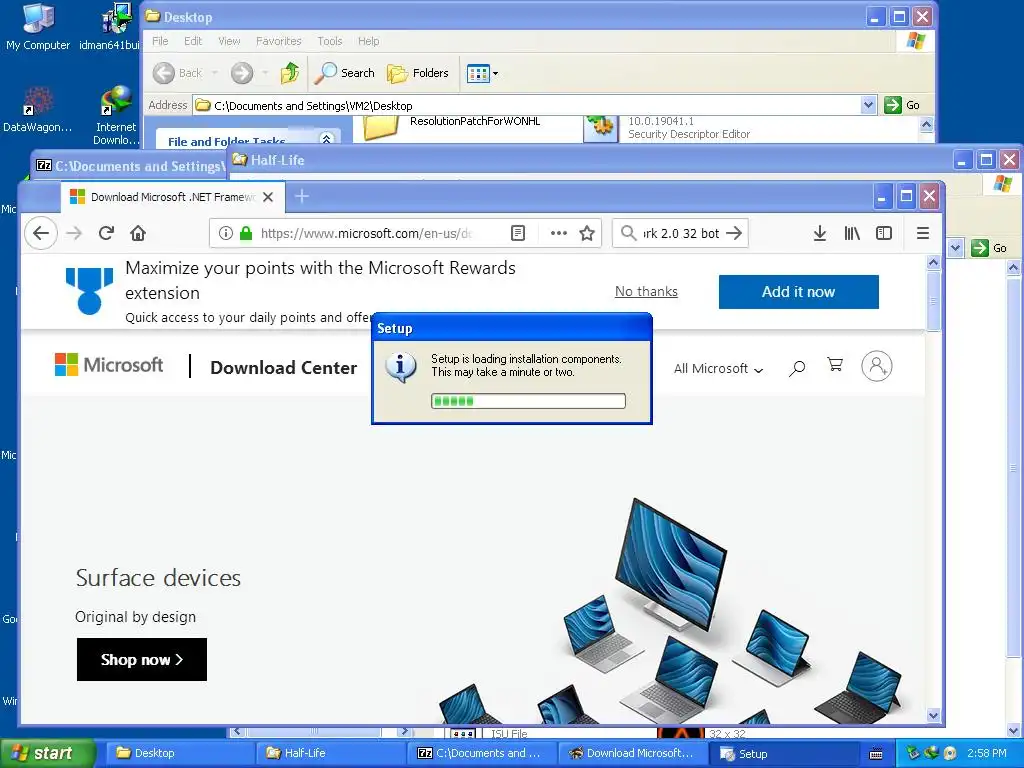Dismiss rewards banner with No thanks
1024x768 pixels.
point(646,291)
